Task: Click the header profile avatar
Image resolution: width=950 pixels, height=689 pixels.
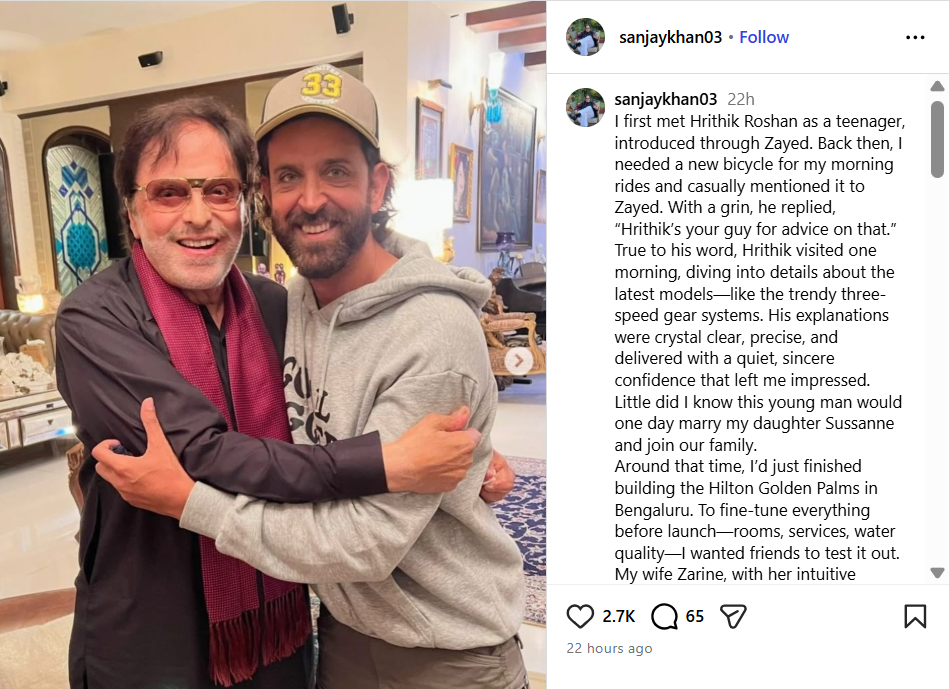Action: [x=585, y=37]
